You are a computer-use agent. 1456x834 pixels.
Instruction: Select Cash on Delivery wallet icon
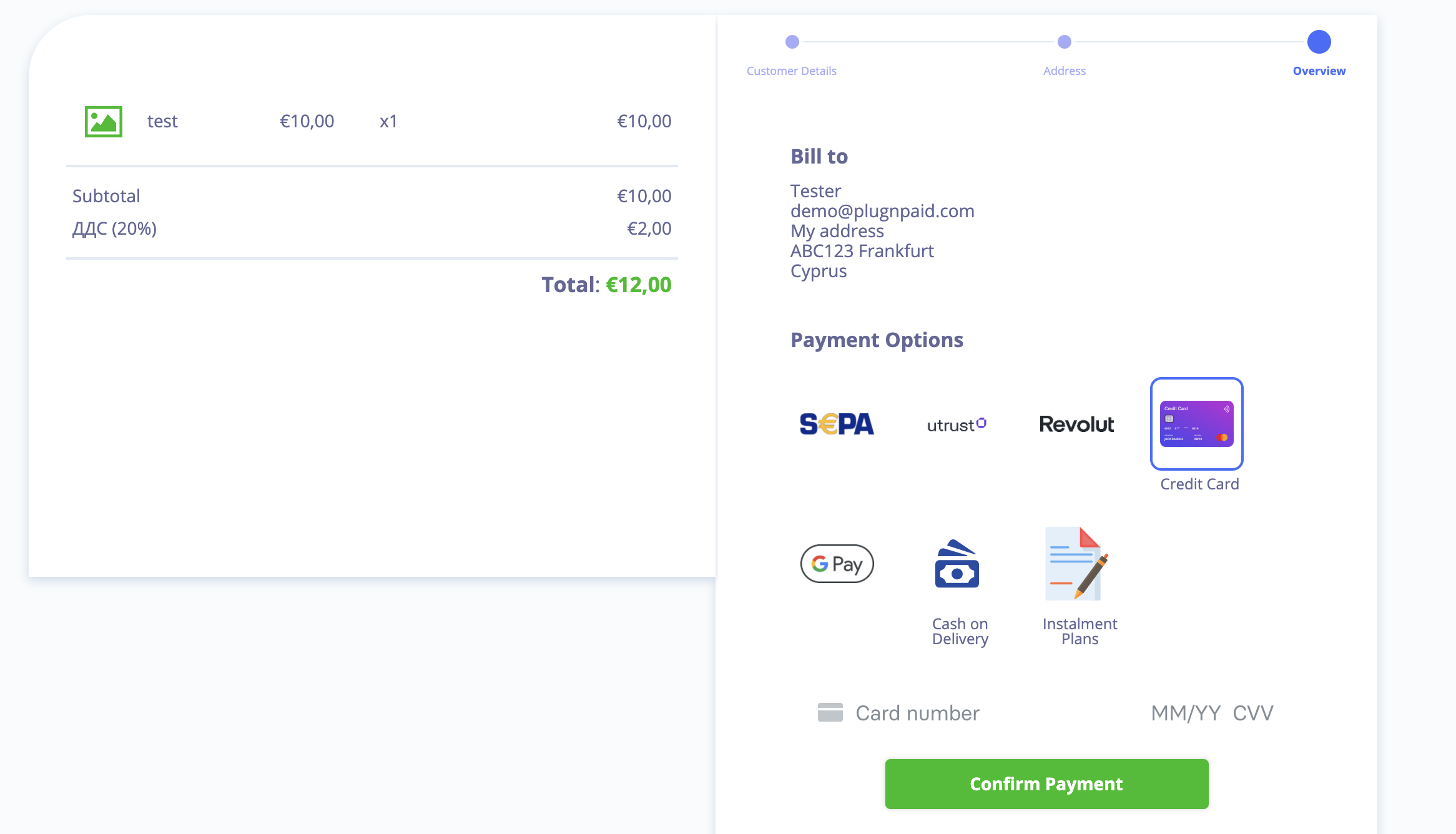957,564
